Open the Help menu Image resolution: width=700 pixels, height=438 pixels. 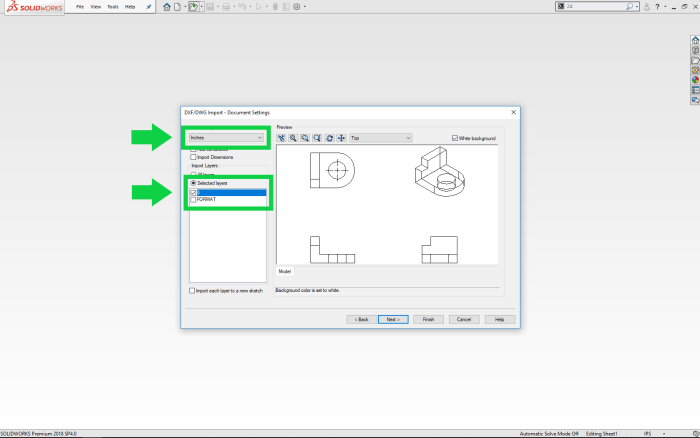[x=130, y=7]
